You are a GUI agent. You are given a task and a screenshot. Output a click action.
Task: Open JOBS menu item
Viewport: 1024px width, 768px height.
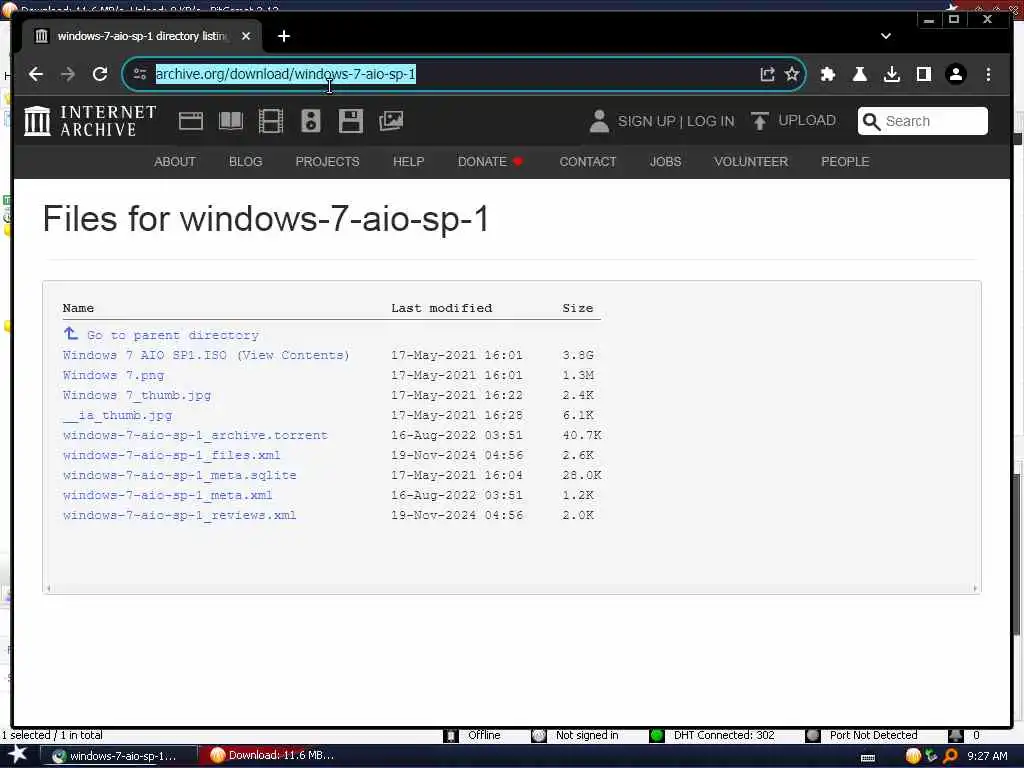665,162
